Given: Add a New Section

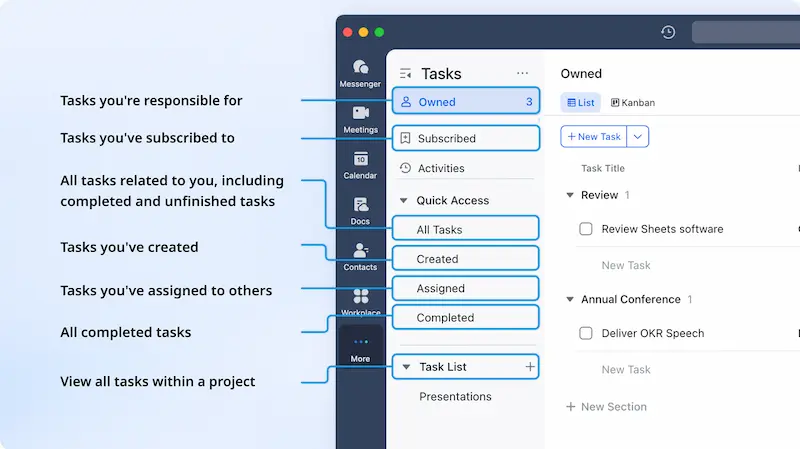Looking at the screenshot, I should (606, 407).
